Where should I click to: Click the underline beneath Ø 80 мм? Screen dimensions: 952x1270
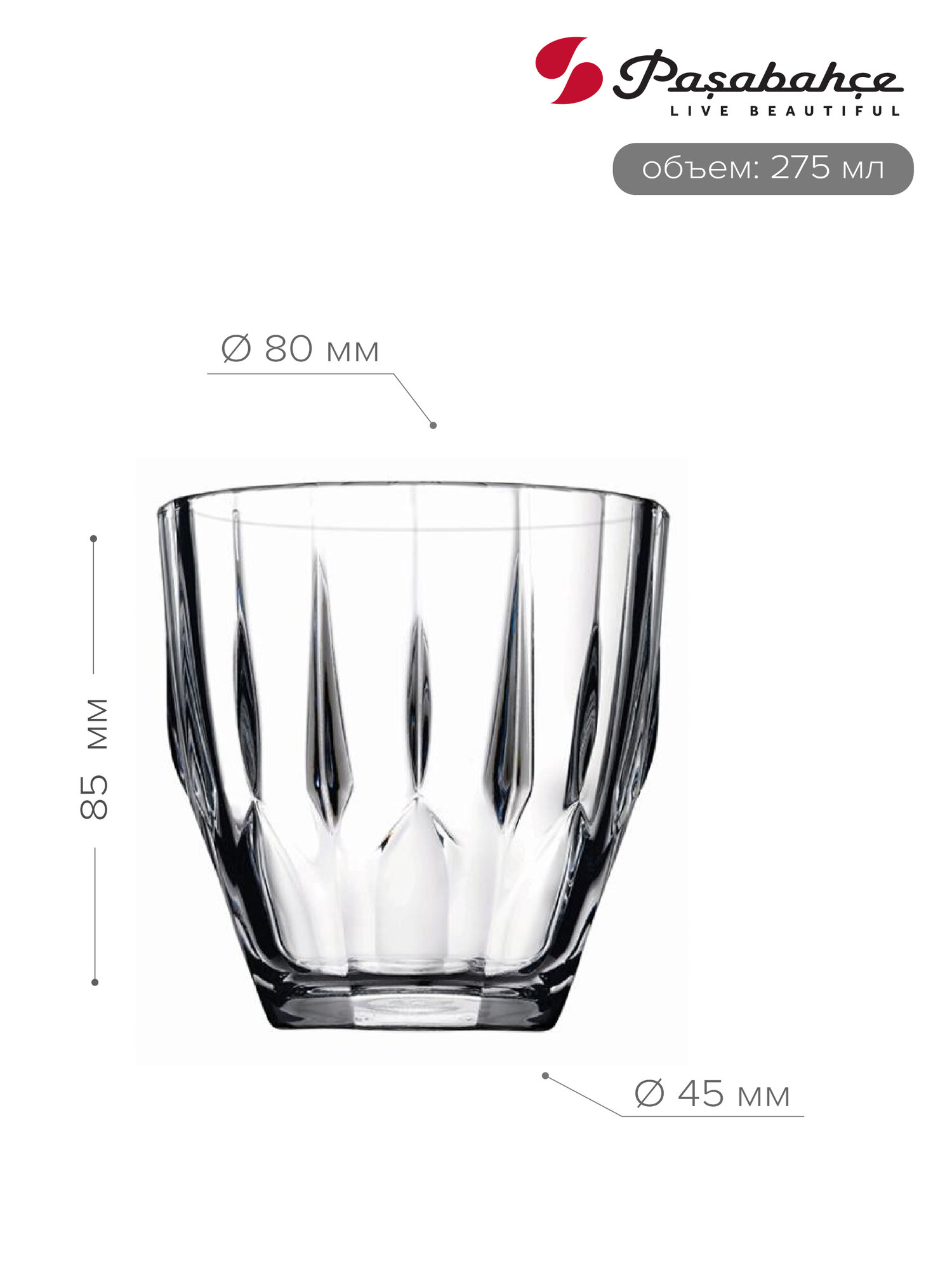tap(301, 373)
